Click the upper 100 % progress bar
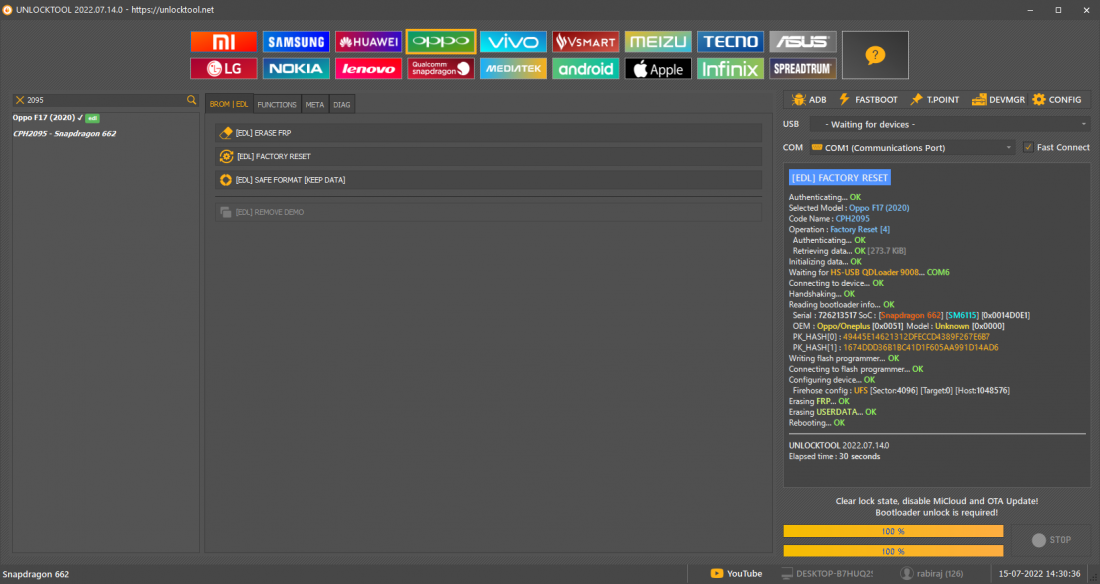Image resolution: width=1100 pixels, height=584 pixels. (893, 531)
